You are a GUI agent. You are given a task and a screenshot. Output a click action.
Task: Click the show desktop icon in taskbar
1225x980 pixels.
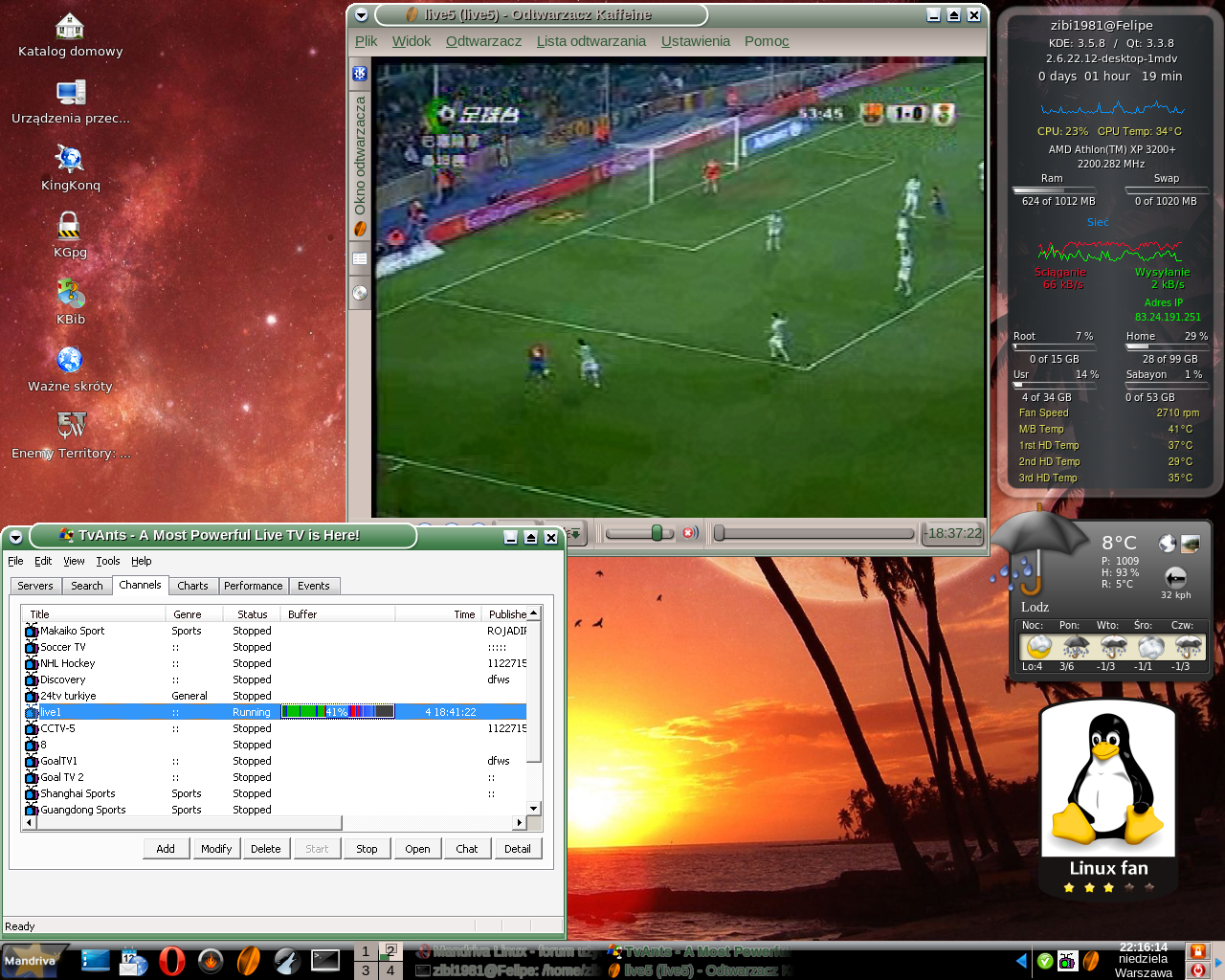96,960
